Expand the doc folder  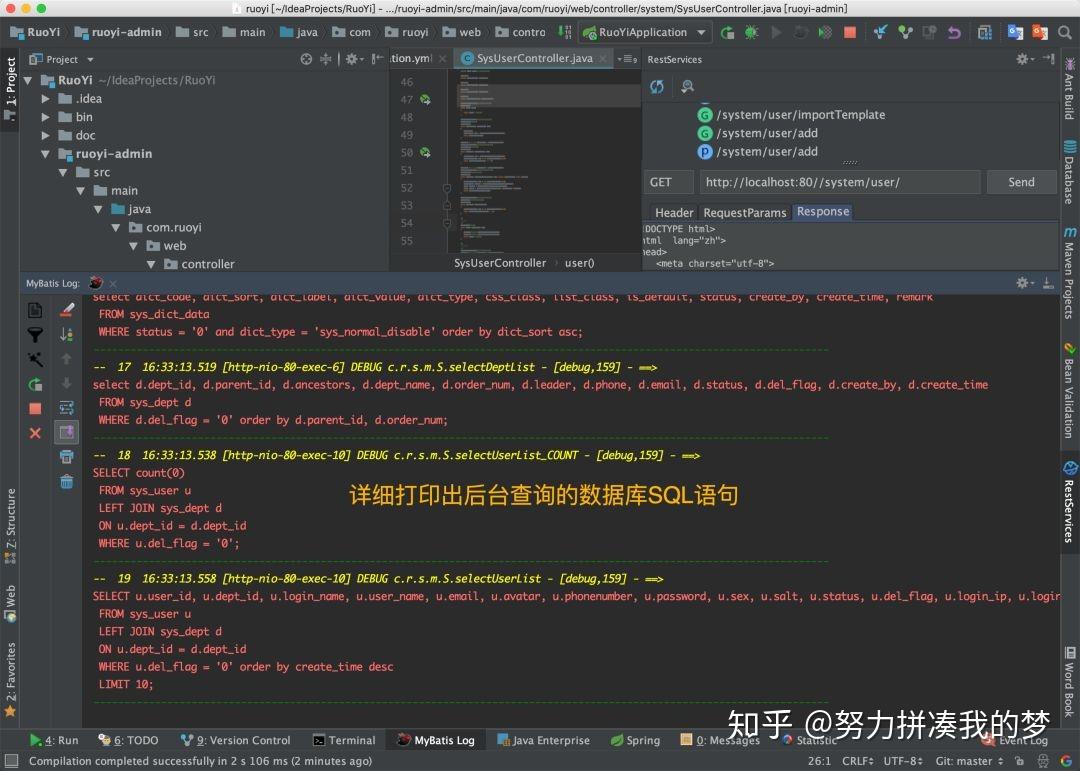pyautogui.click(x=45, y=136)
